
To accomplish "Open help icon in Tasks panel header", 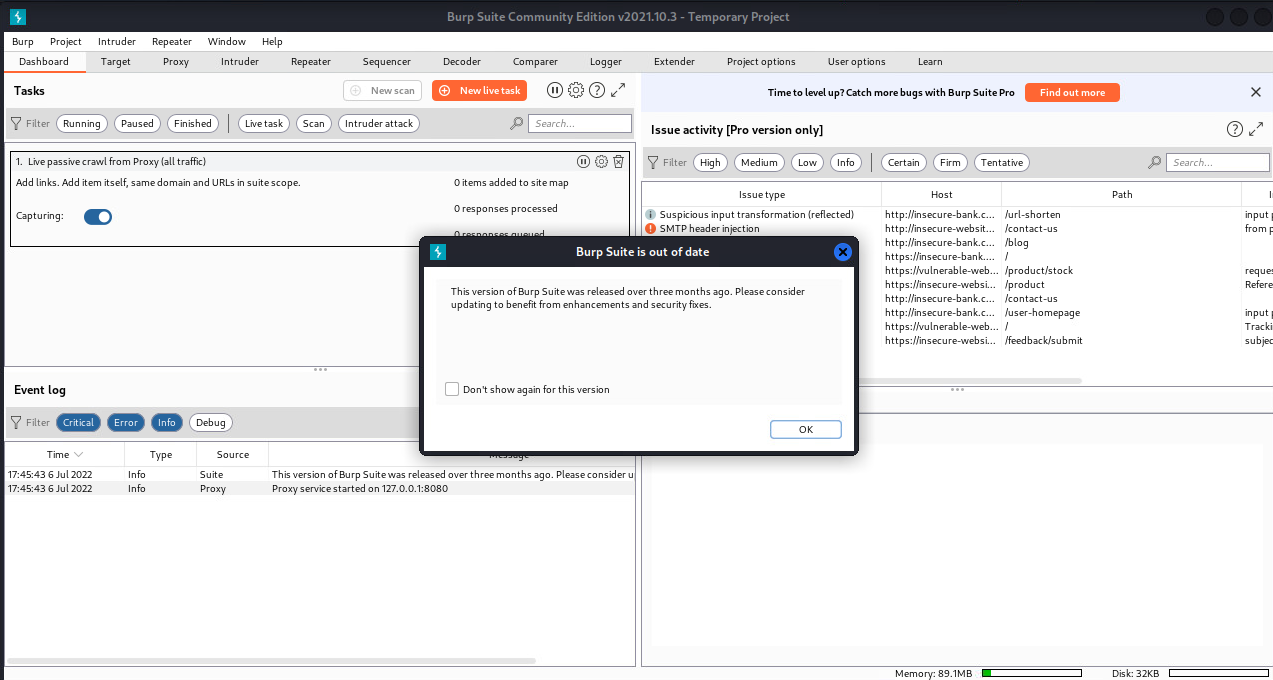I will coord(597,90).
